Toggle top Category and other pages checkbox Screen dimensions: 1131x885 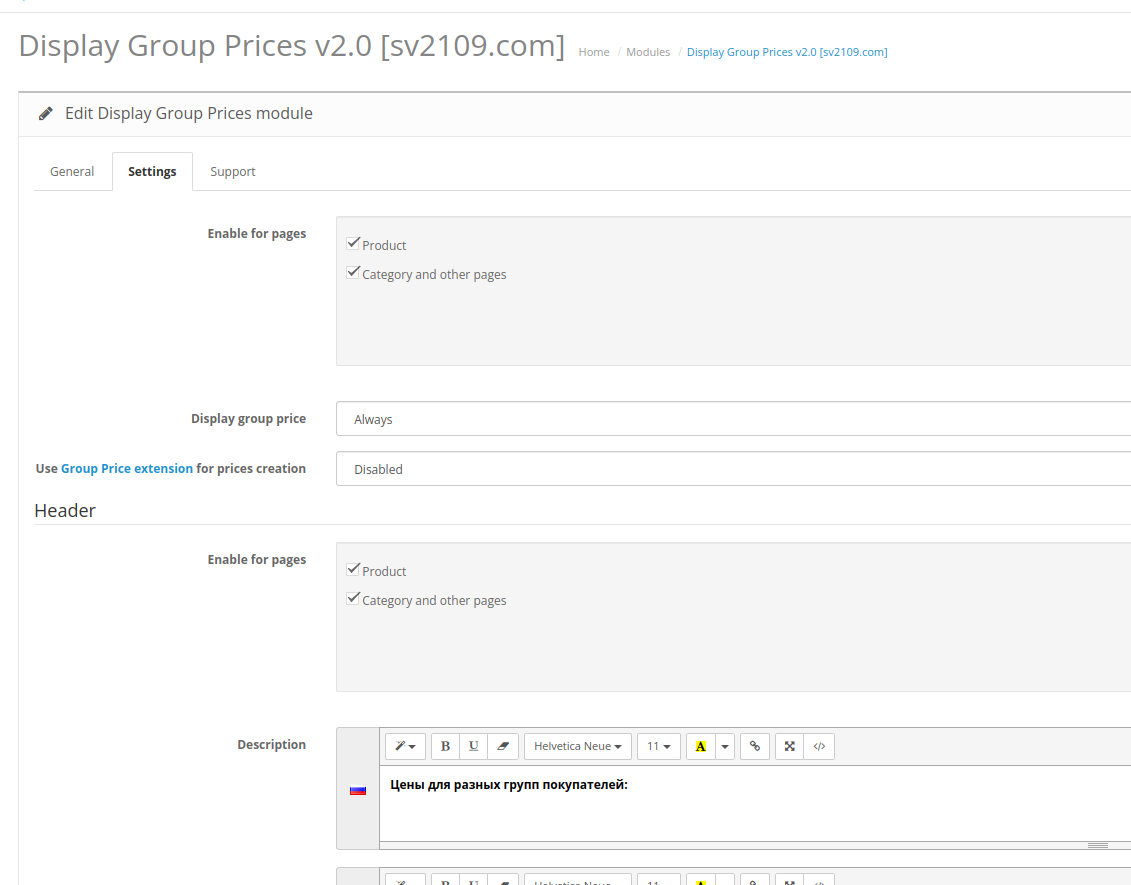(353, 273)
